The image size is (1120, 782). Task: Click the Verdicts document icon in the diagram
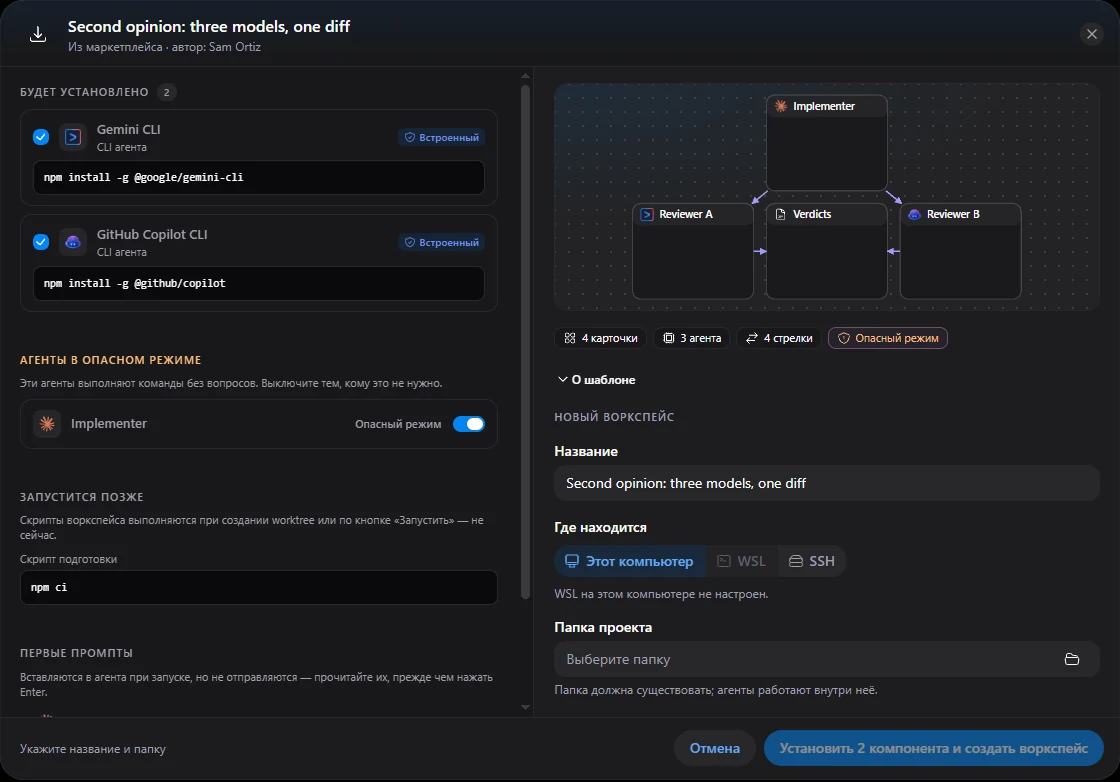click(781, 214)
